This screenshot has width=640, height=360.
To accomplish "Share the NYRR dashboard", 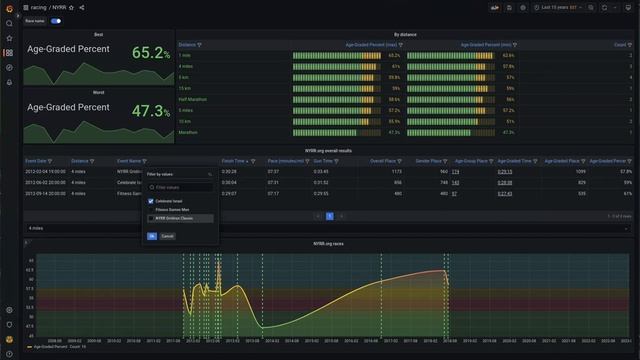I will pos(82,7).
